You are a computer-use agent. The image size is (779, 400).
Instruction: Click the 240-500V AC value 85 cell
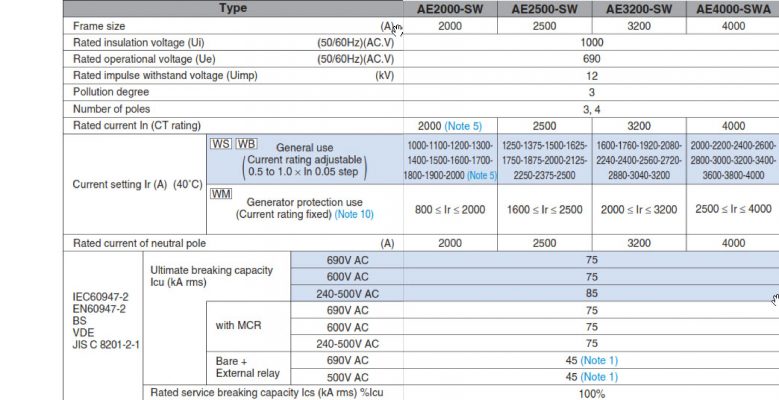591,294
